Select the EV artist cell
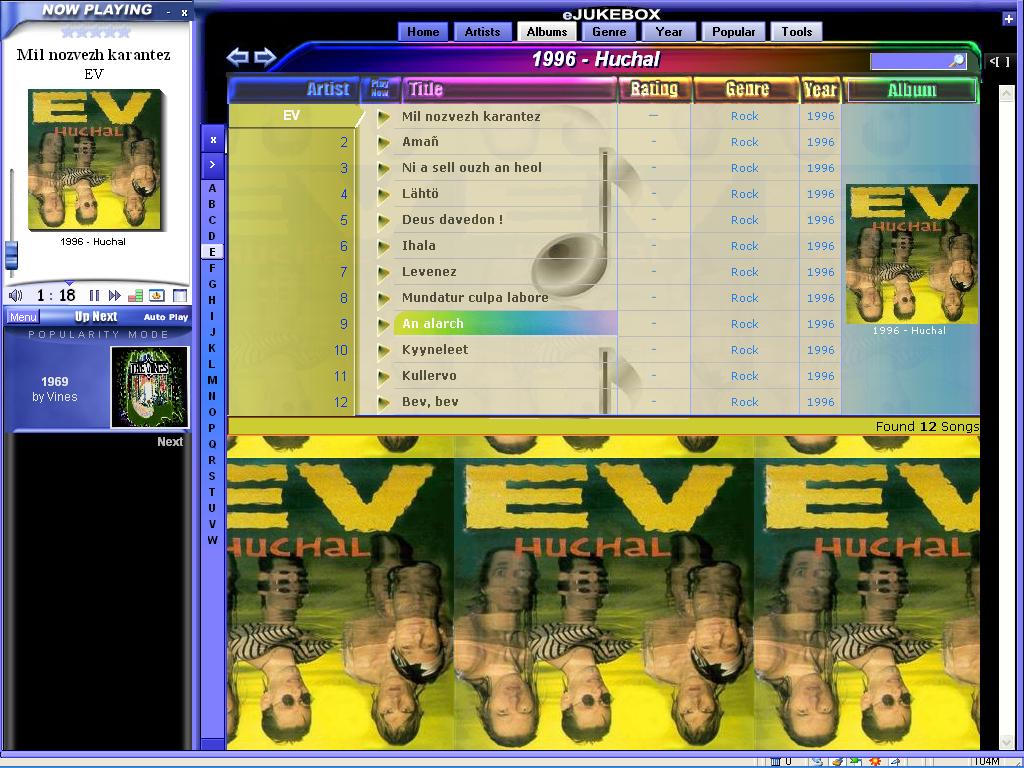The height and width of the screenshot is (768, 1024). click(291, 116)
